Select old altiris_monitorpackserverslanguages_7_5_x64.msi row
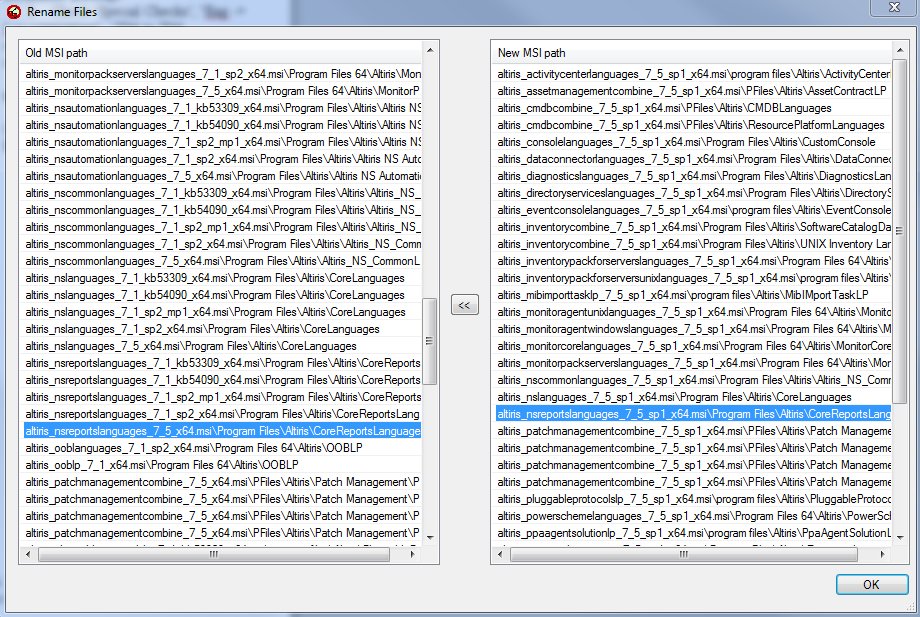The width and height of the screenshot is (920, 617). point(222,91)
